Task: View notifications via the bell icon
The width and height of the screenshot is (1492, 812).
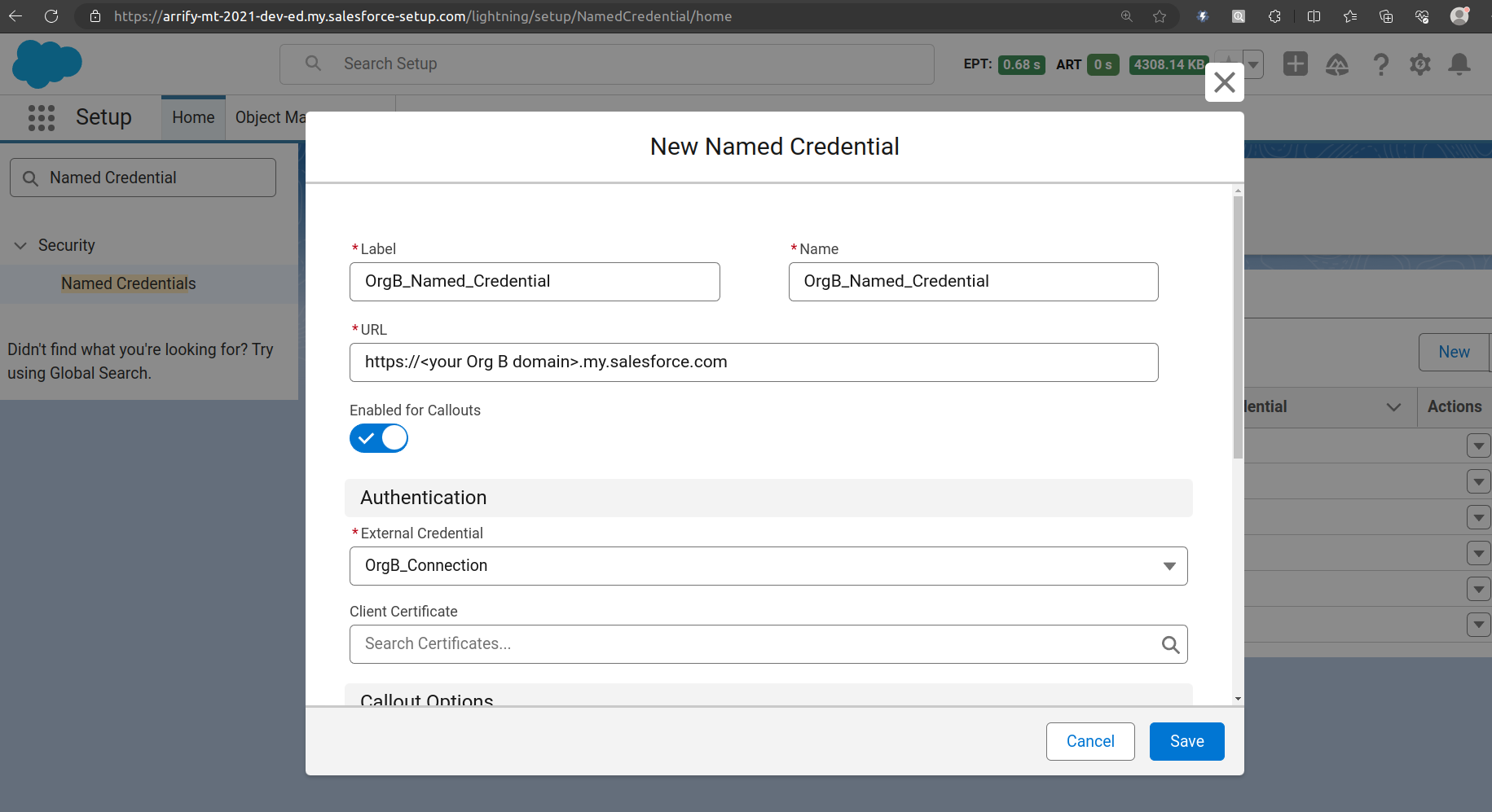Action: click(1459, 64)
